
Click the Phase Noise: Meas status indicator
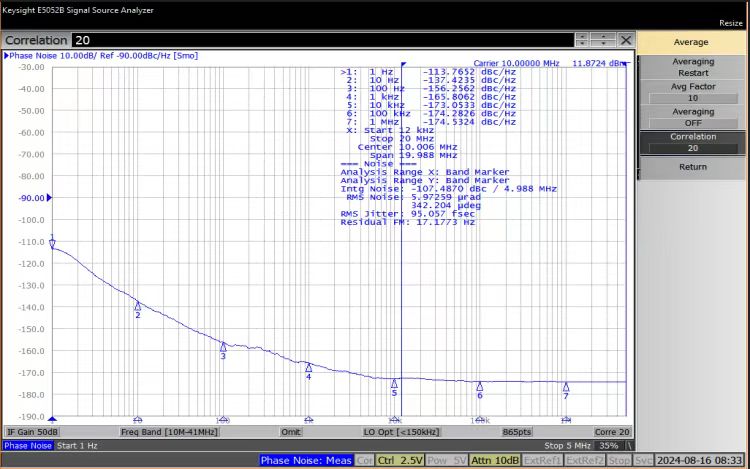(306, 460)
